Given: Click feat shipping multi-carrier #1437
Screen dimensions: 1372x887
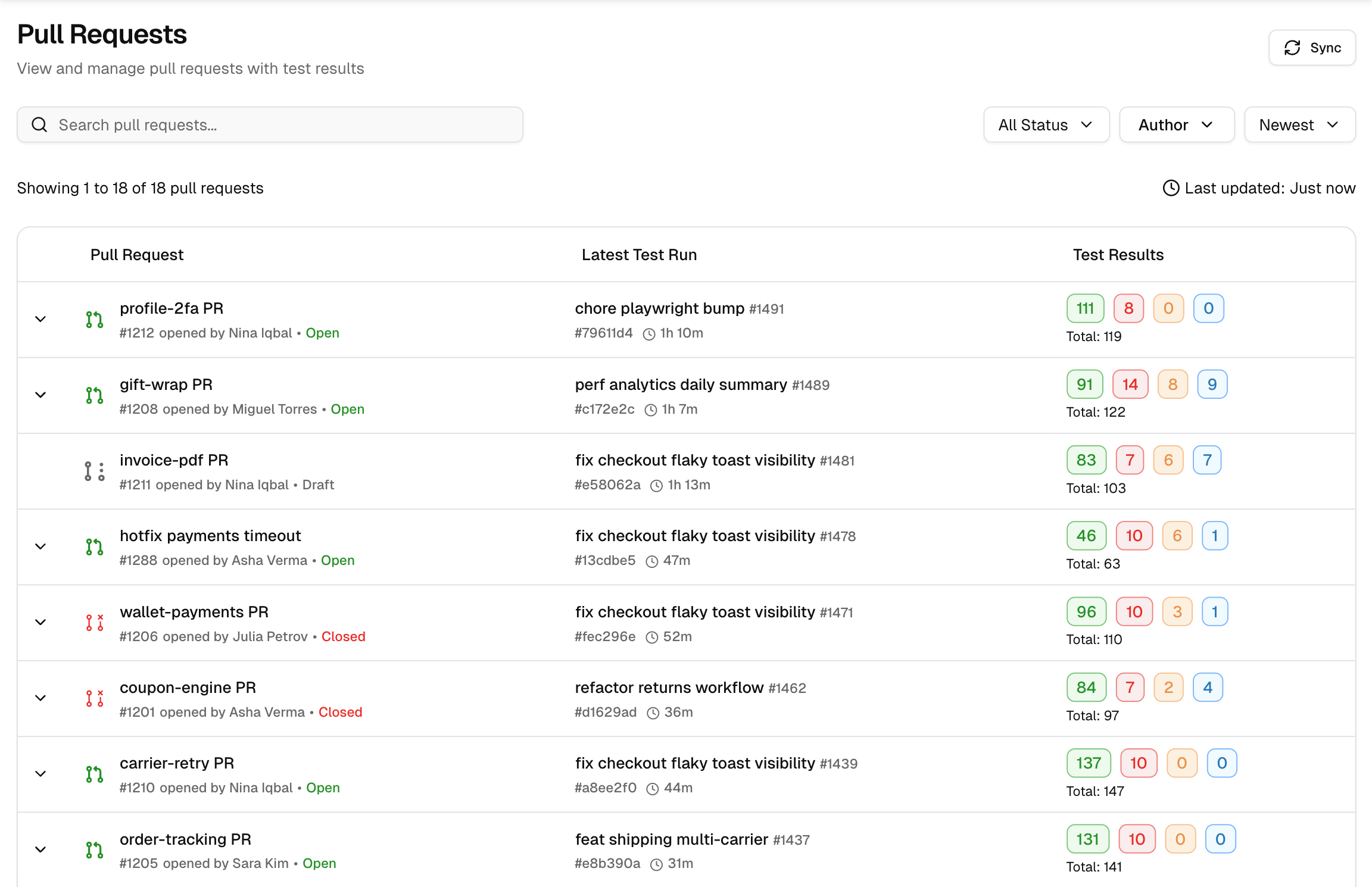Looking at the screenshot, I should pyautogui.click(x=693, y=839).
